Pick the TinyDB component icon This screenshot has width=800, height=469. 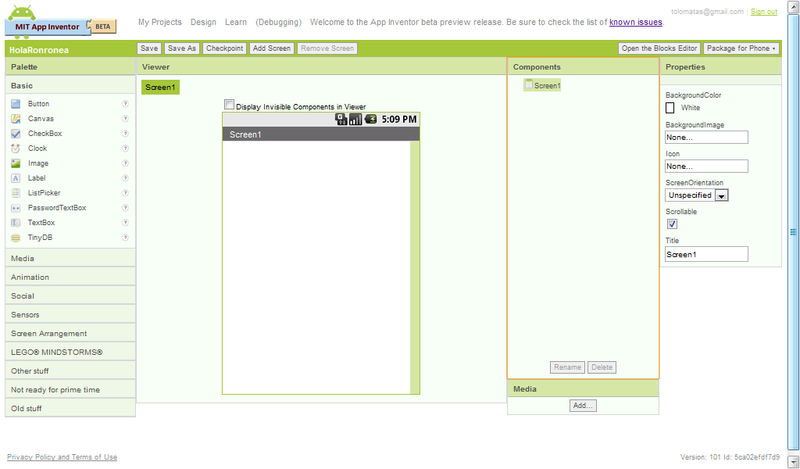point(16,237)
